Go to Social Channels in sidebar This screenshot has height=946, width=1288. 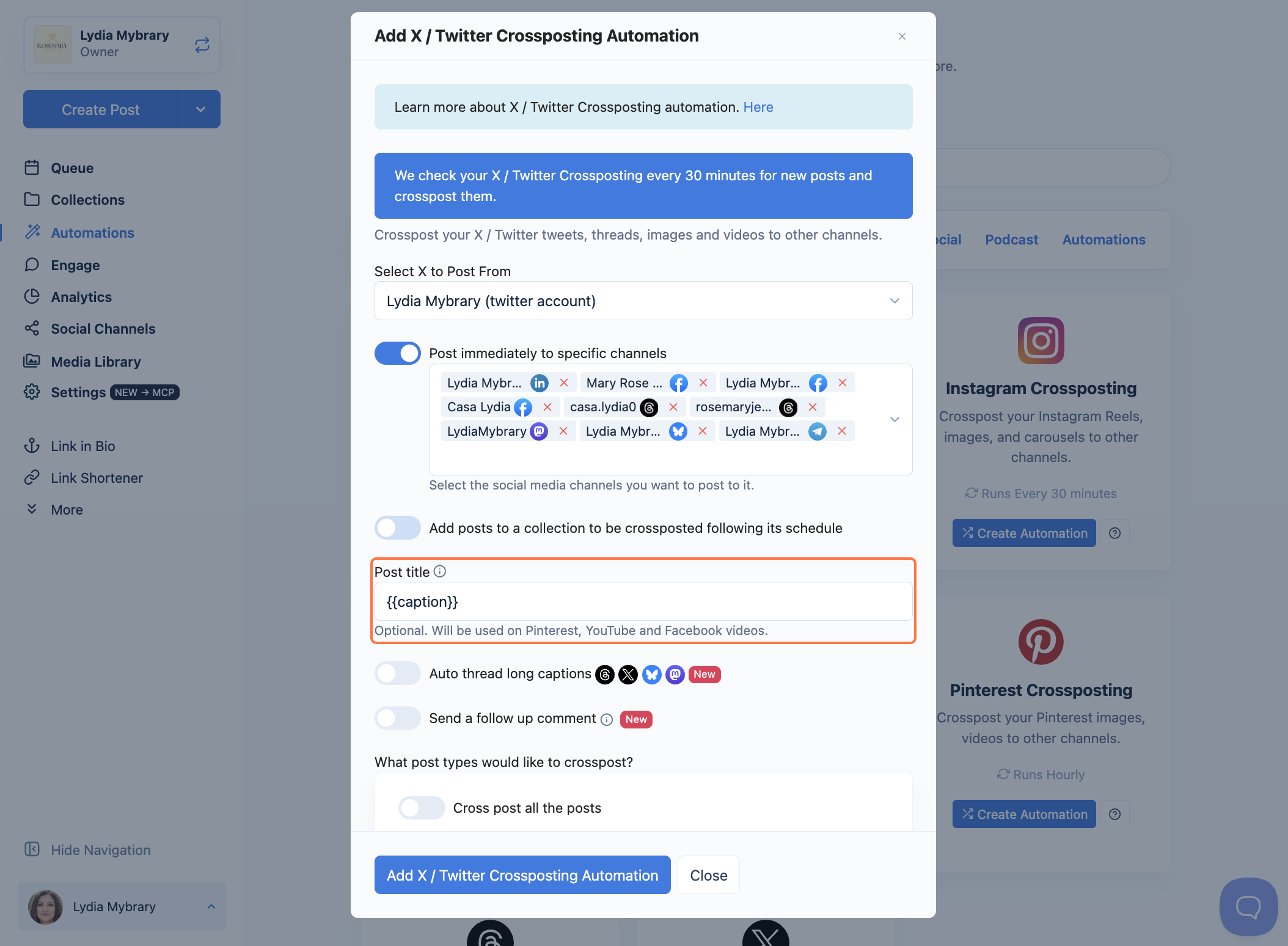click(x=103, y=329)
